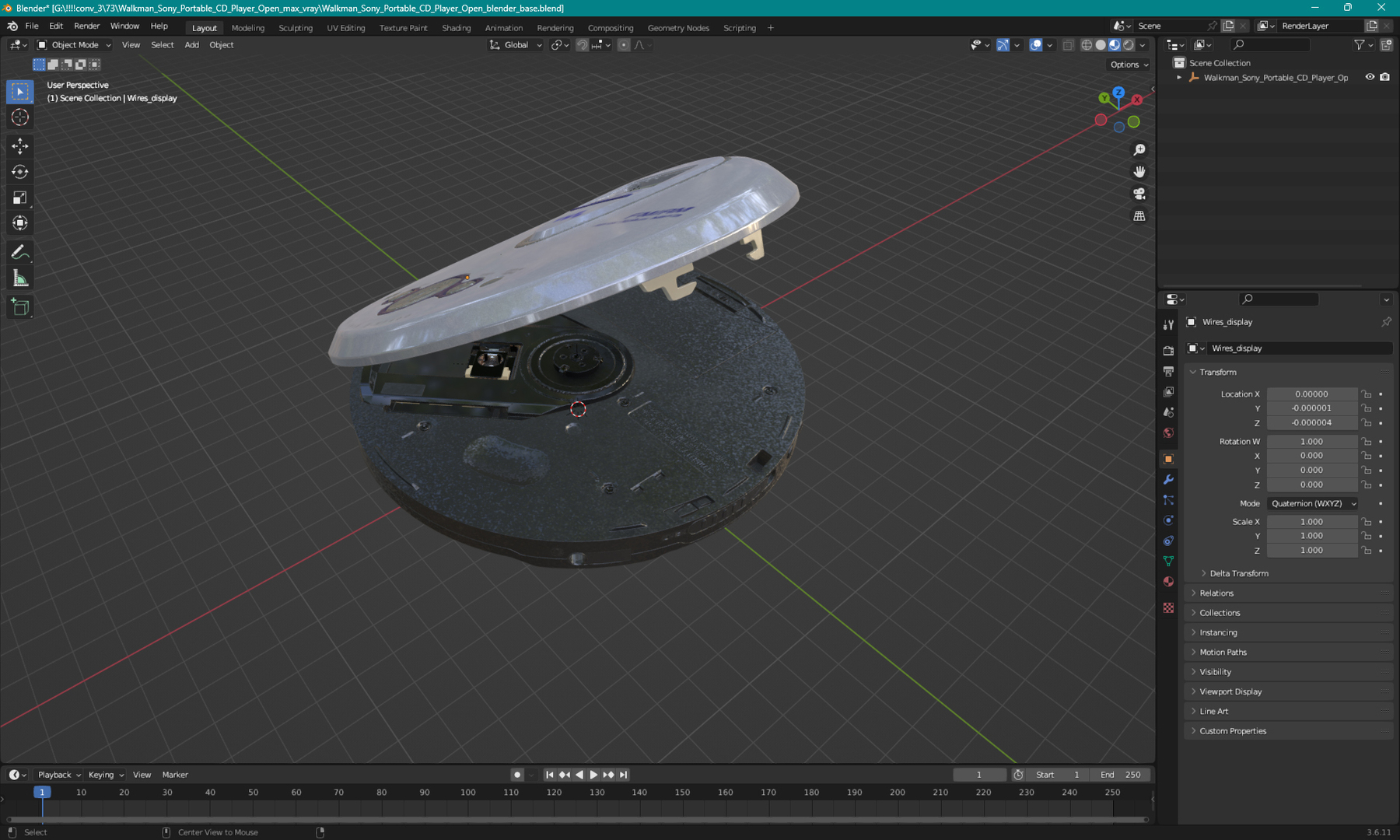The image size is (1400, 840).
Task: Choose the Measure tool
Action: [20, 278]
